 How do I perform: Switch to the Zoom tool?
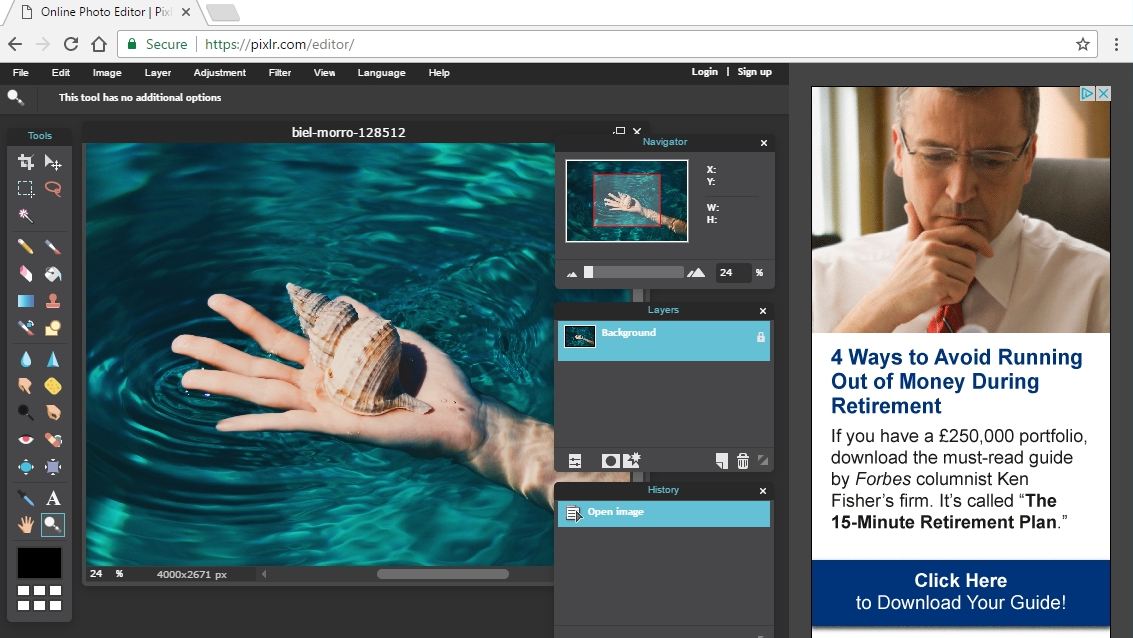(x=53, y=524)
